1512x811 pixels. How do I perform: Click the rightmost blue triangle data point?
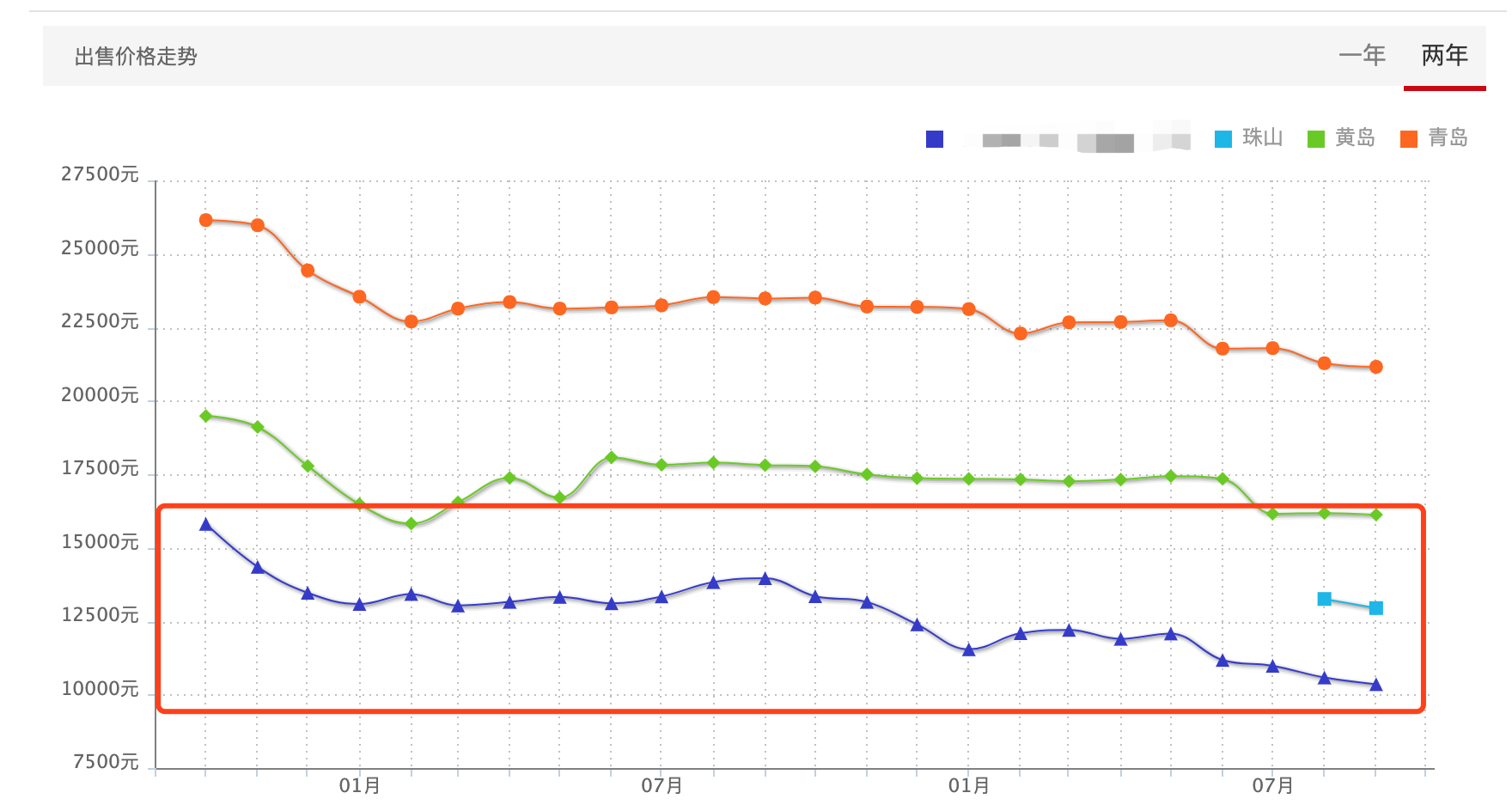(1376, 685)
